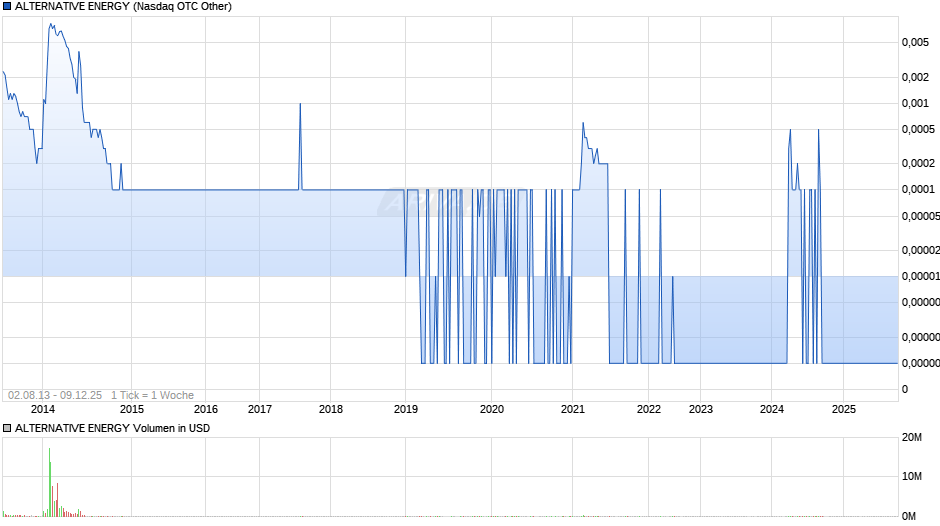Viewport: 940px width, 526px height.
Task: Click the 0,001 price axis value
Action: click(915, 103)
